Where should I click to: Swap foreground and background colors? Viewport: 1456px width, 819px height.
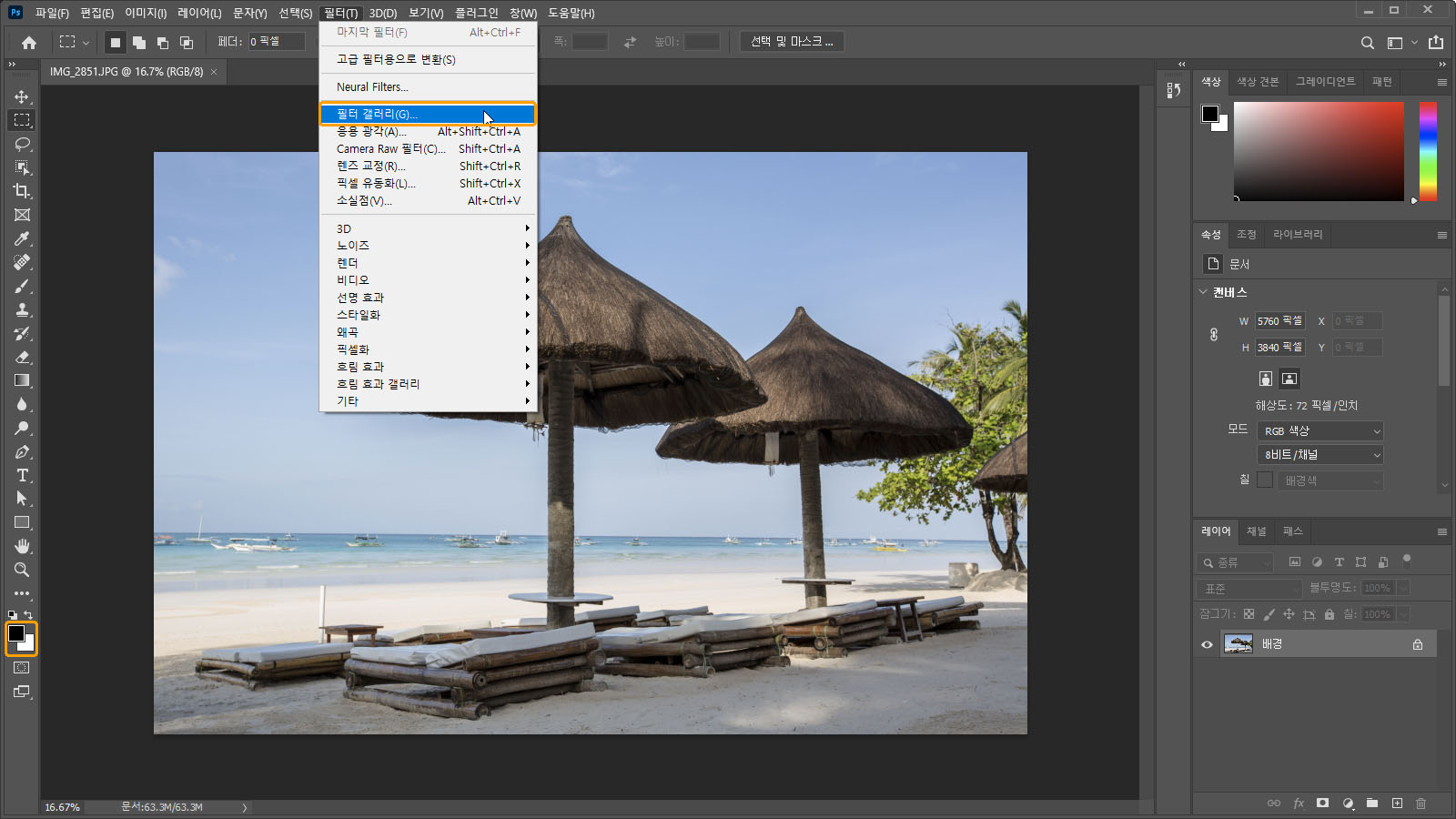click(28, 615)
